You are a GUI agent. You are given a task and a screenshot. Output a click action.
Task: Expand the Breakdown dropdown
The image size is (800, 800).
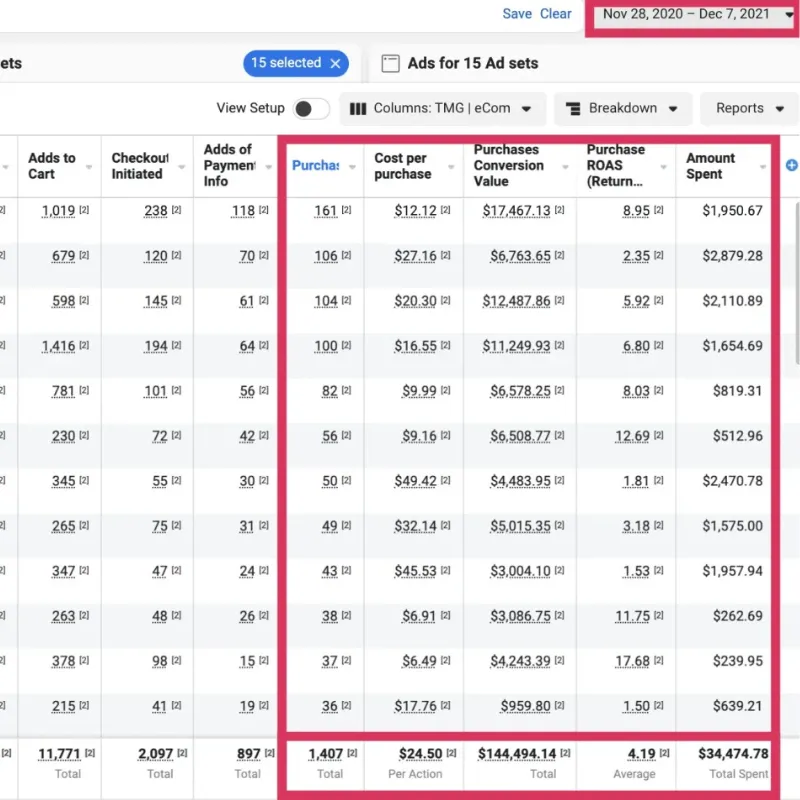(x=623, y=109)
